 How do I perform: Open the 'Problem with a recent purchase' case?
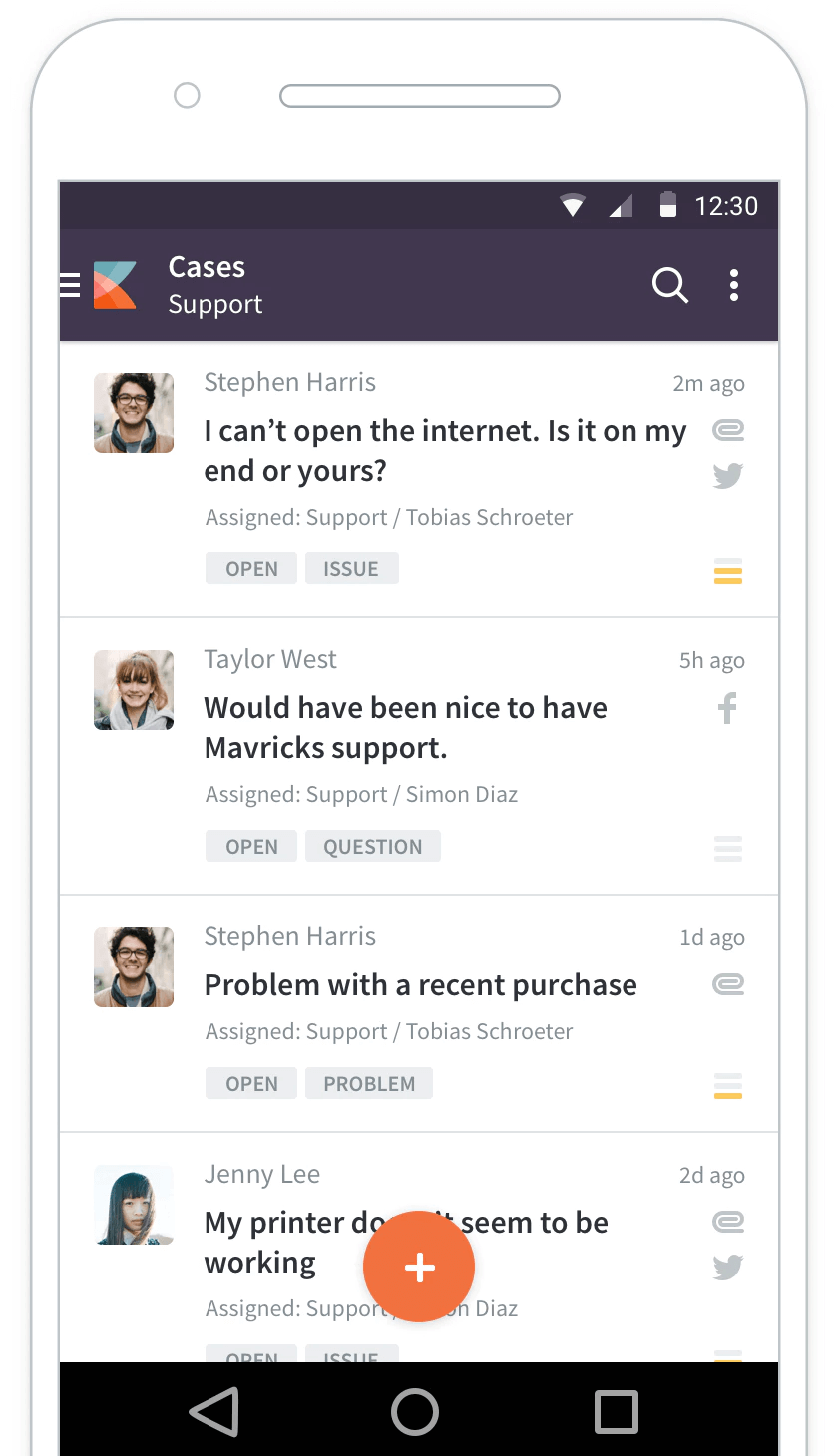[420, 985]
